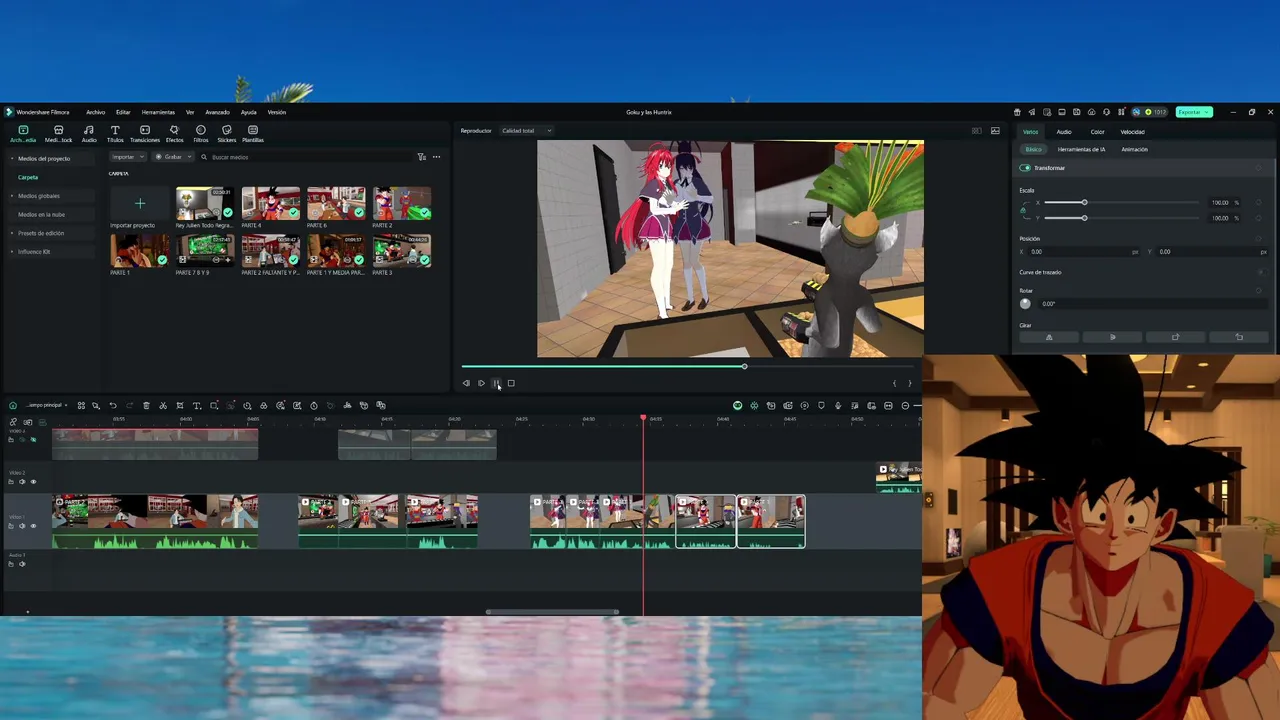Open the three-dot more options in media panel
Screen dimensions: 1280x720
(436, 157)
